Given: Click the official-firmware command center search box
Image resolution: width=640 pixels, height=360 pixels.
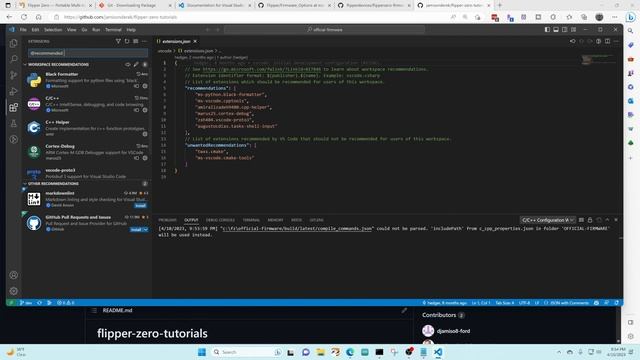Looking at the screenshot, I should [324, 30].
